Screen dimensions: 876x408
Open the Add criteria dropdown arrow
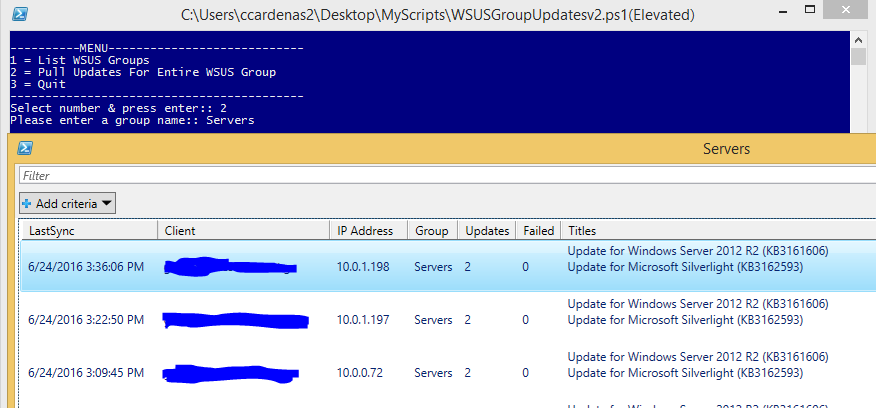pyautogui.click(x=106, y=204)
